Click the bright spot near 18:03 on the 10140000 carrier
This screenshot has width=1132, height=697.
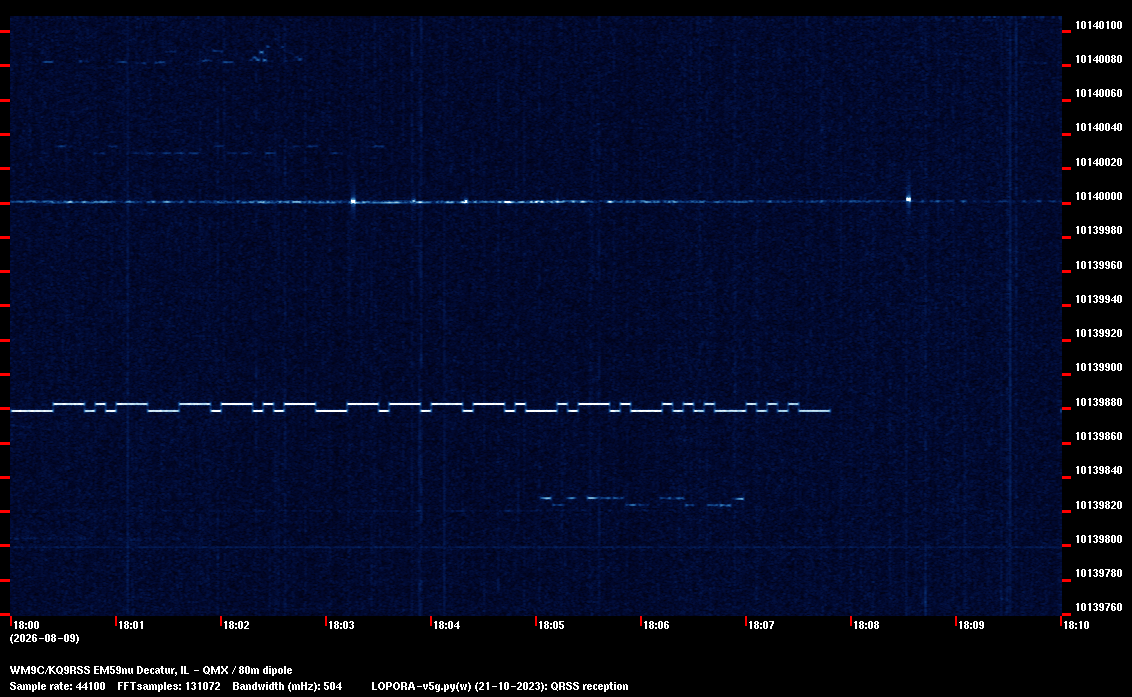pyautogui.click(x=353, y=202)
